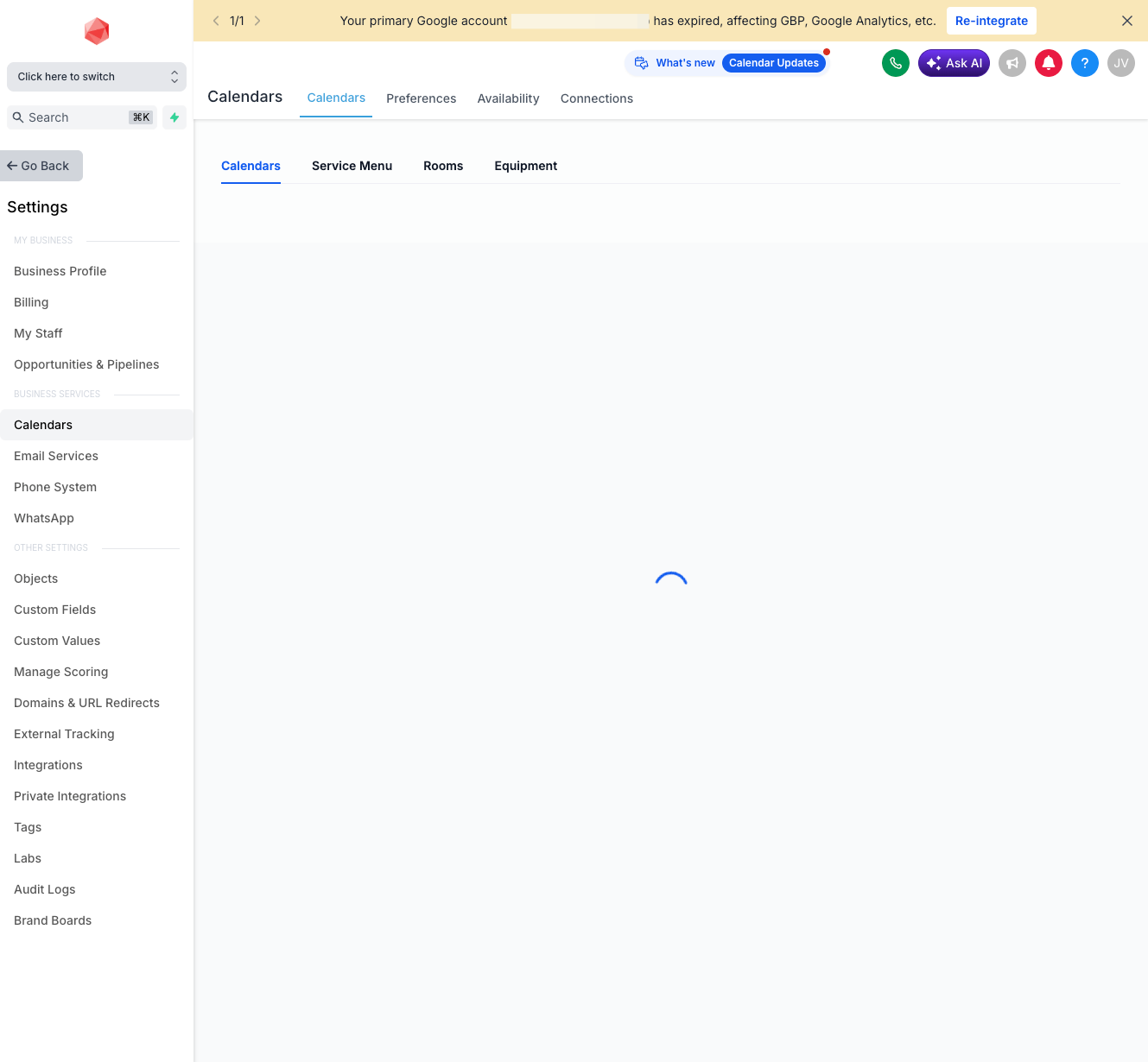The image size is (1148, 1062).
Task: Open Manage Scoring settings
Action: click(97, 672)
